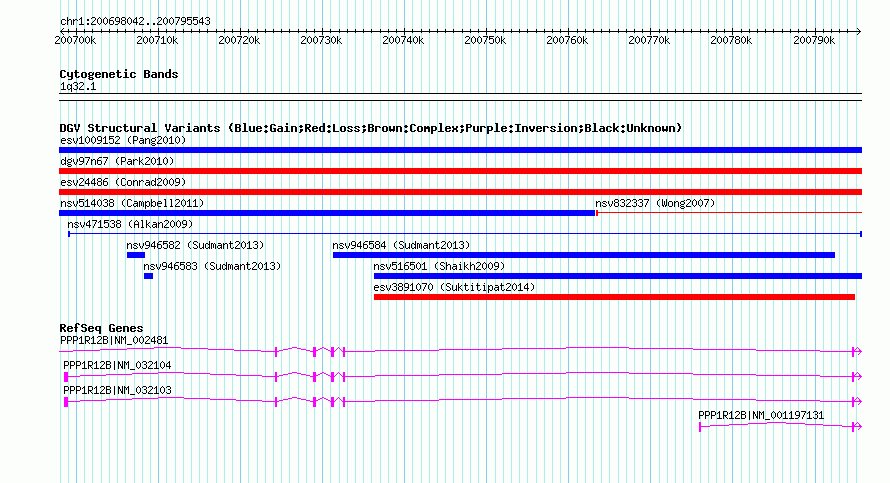
Task: Select the 200720k ruler position
Action: [x=239, y=40]
